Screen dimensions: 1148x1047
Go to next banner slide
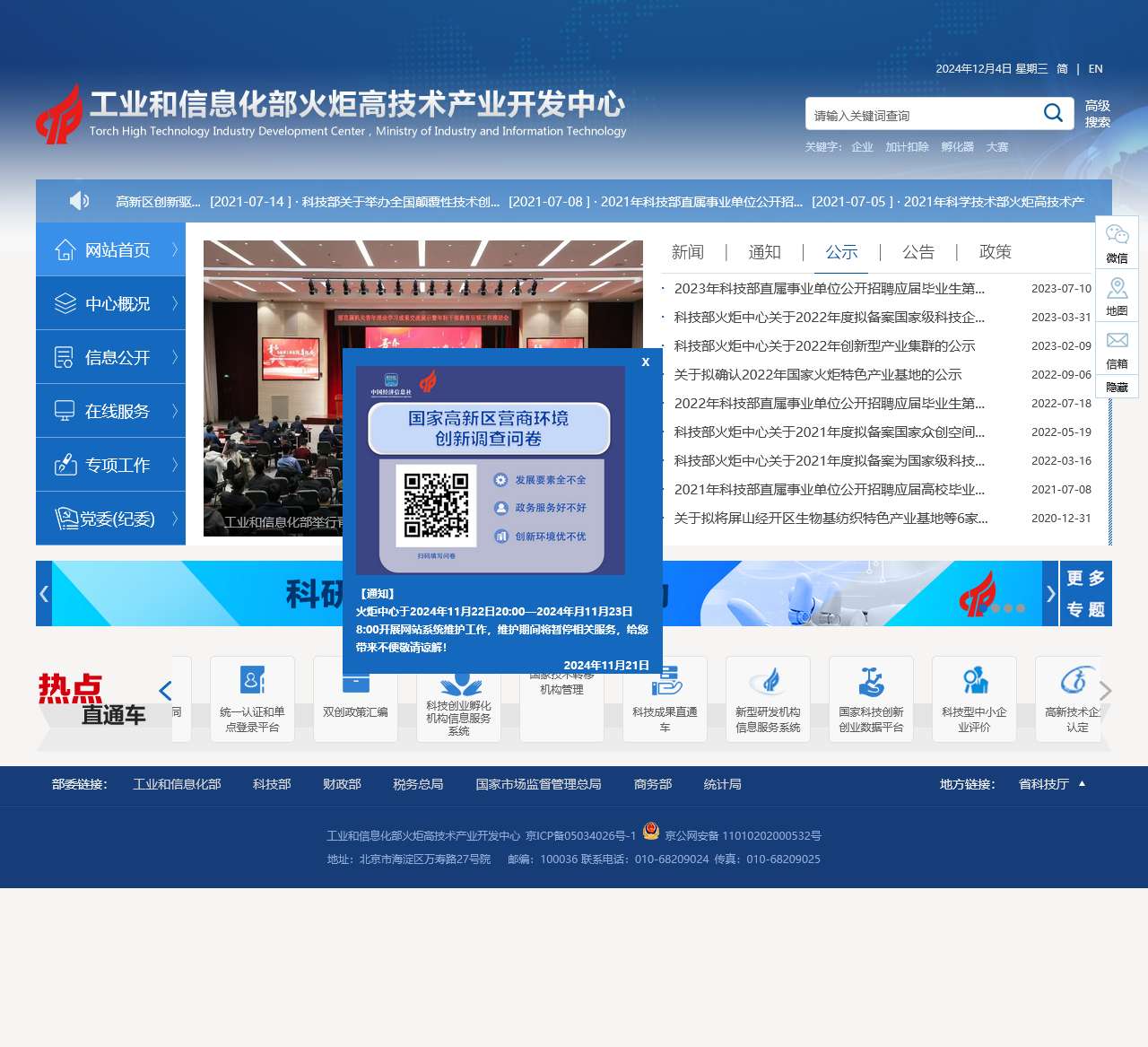pyautogui.click(x=1051, y=593)
